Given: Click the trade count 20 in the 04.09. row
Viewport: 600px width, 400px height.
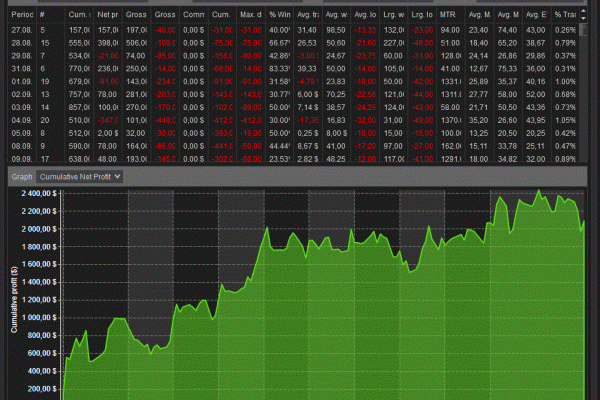Looking at the screenshot, I should point(45,120).
